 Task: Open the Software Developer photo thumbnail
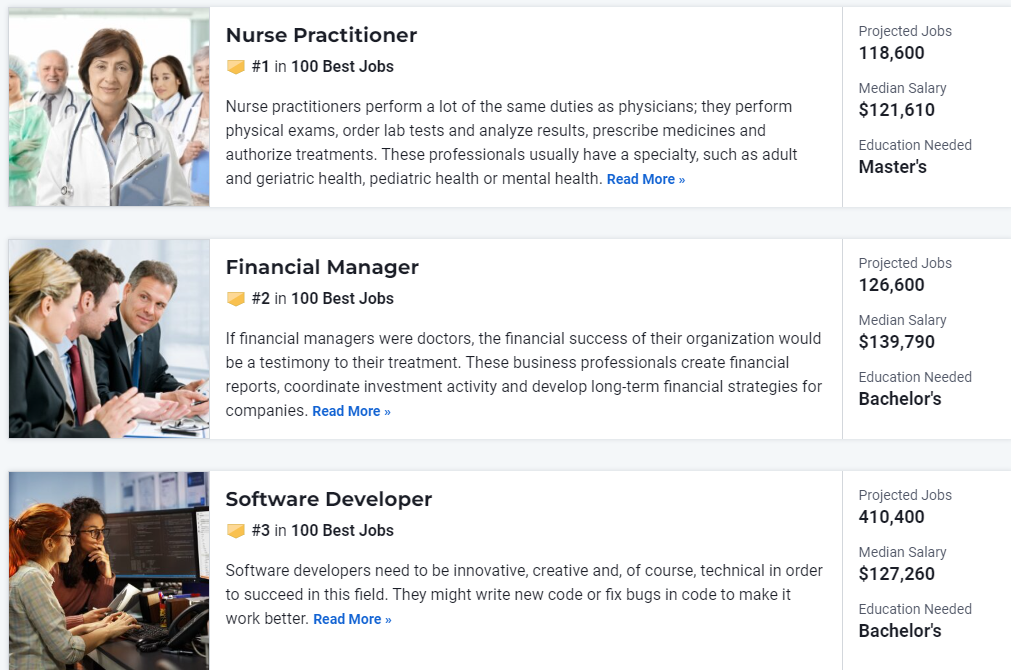point(109,570)
